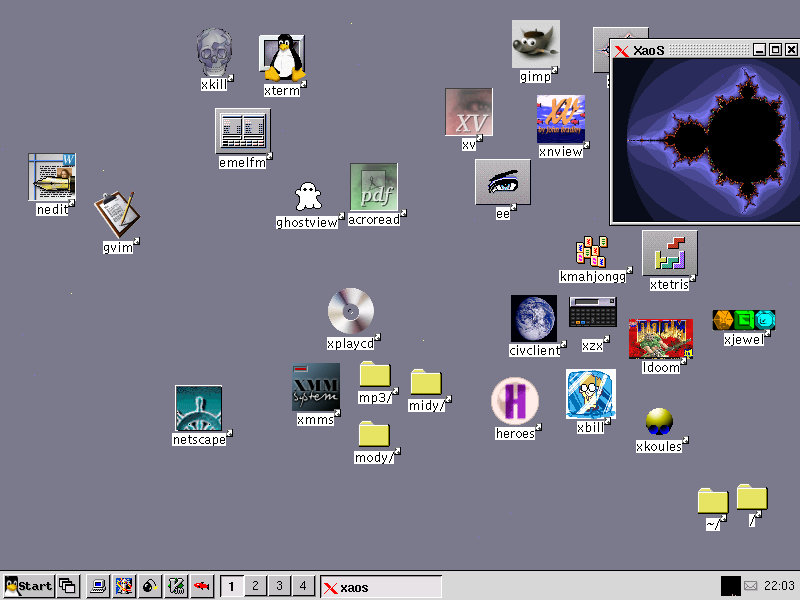This screenshot has width=800, height=600.
Task: Launch netscape ship wheel icon
Action: pyautogui.click(x=198, y=408)
